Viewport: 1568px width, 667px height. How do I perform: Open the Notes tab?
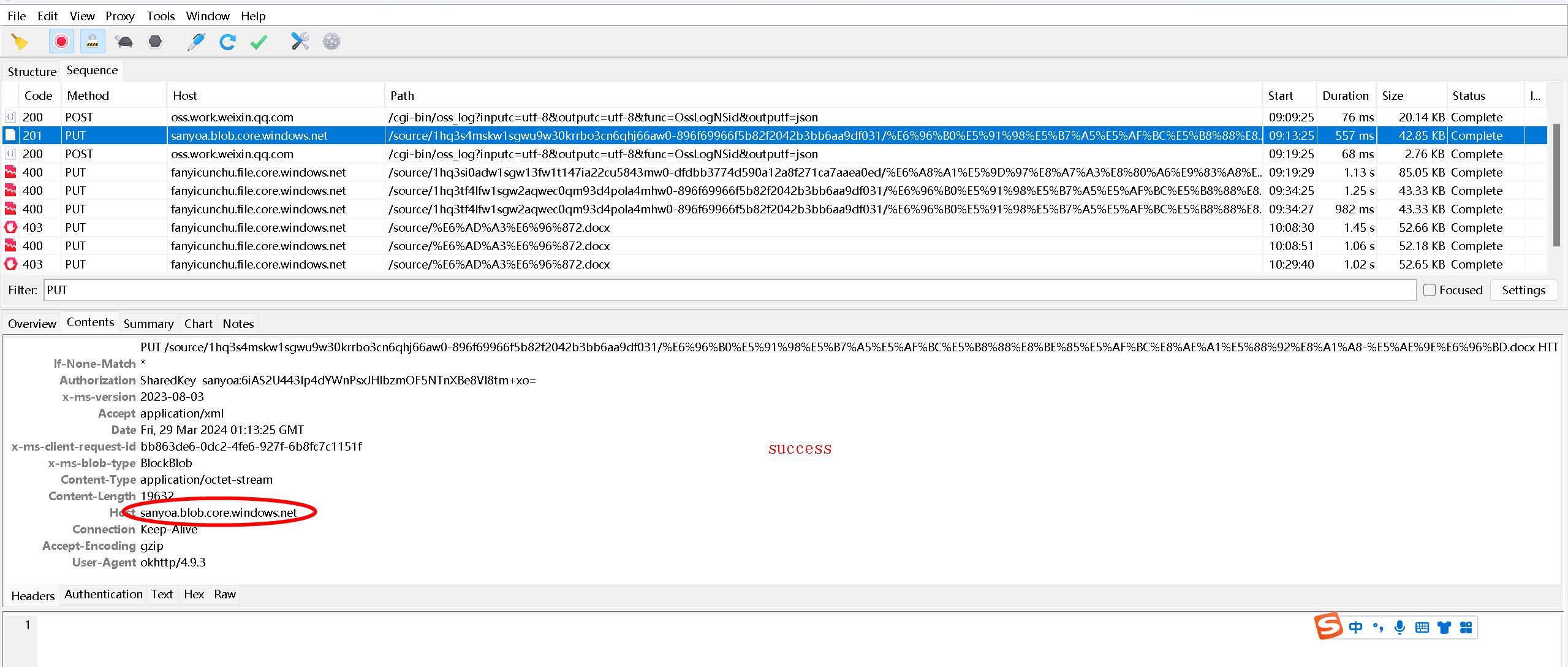click(238, 324)
